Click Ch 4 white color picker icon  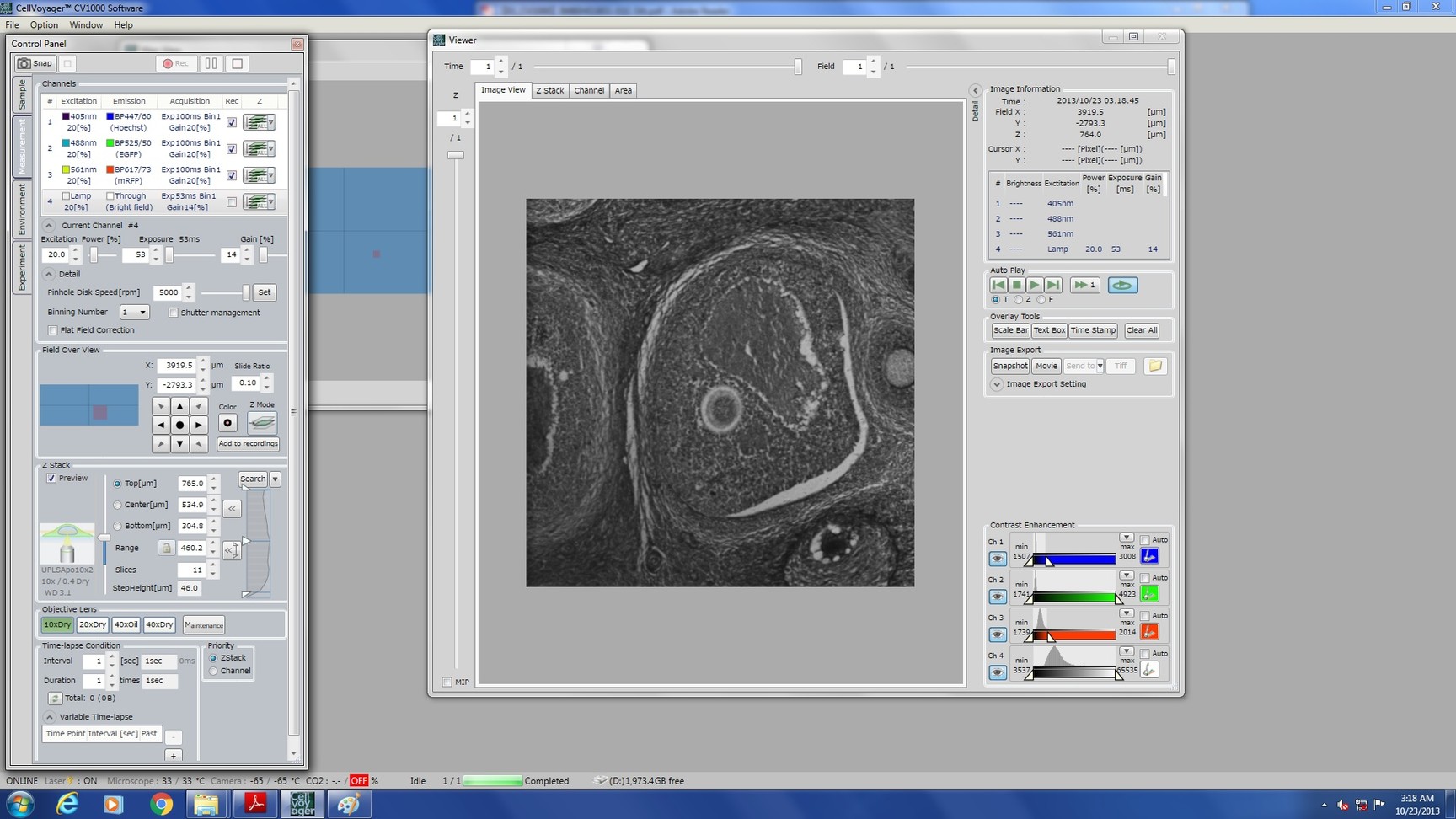coord(1149,670)
